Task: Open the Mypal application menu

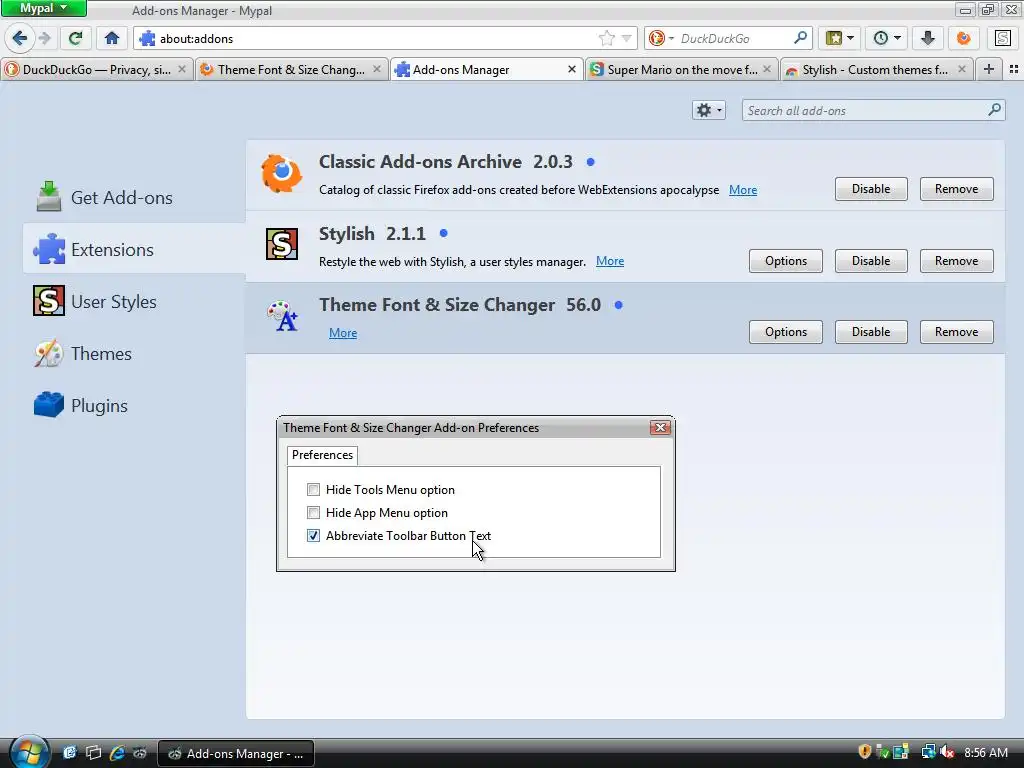Action: point(44,8)
